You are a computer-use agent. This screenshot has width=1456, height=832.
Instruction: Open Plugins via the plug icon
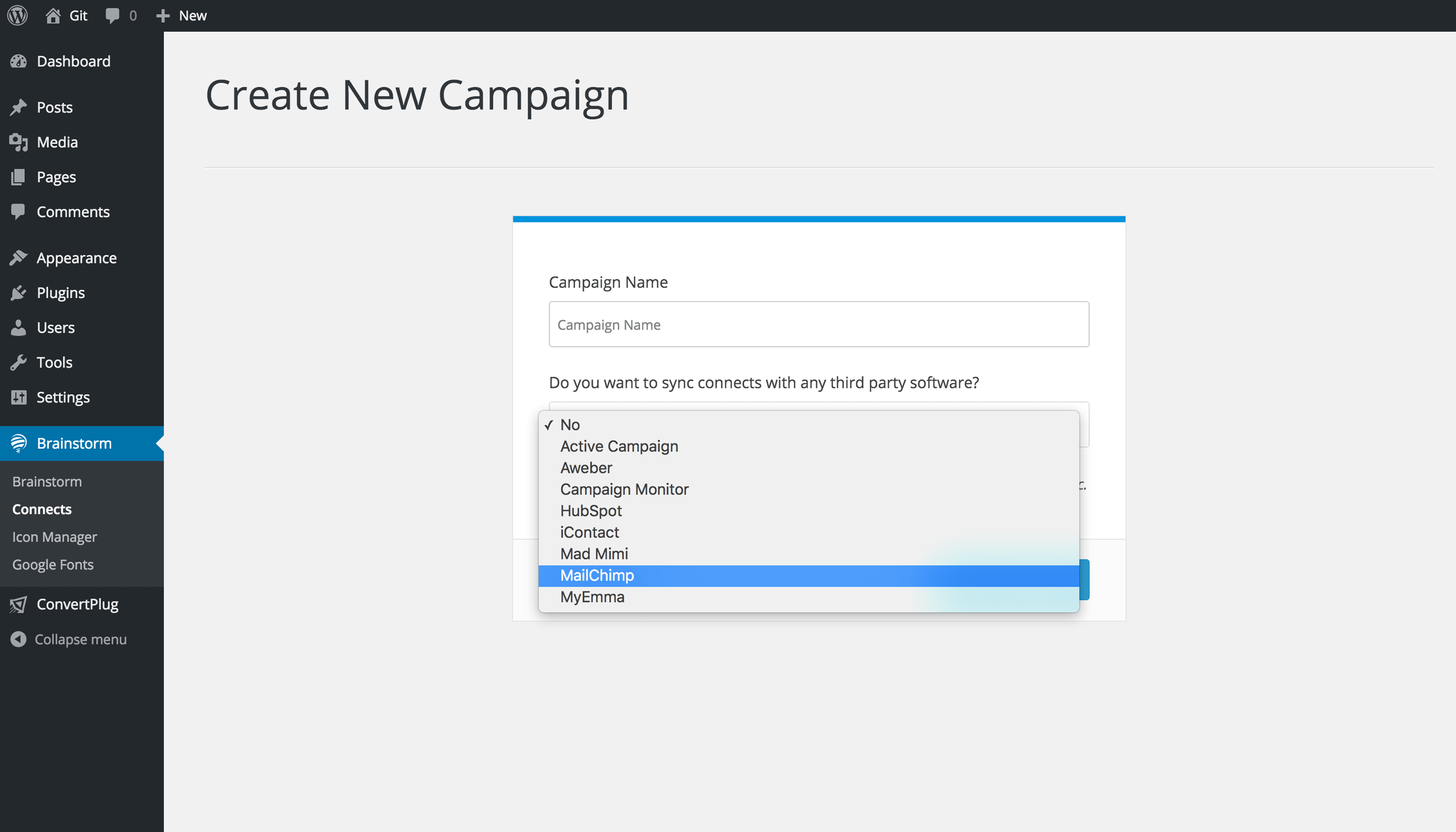19,293
